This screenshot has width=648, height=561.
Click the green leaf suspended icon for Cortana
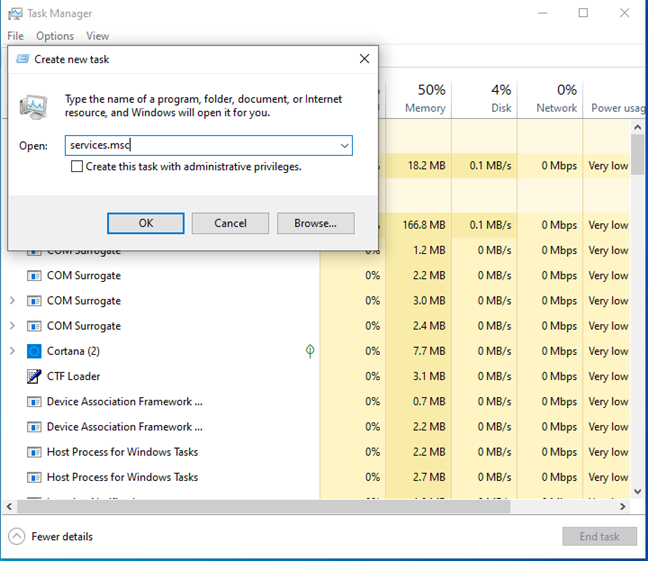pyautogui.click(x=310, y=351)
